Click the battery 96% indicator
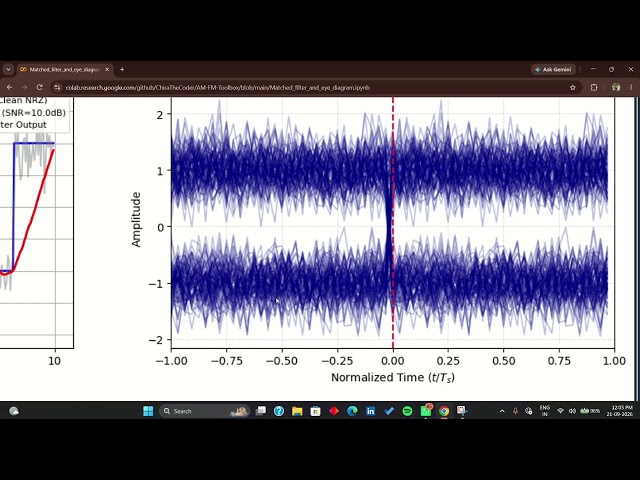640x480 pixels. pos(590,411)
